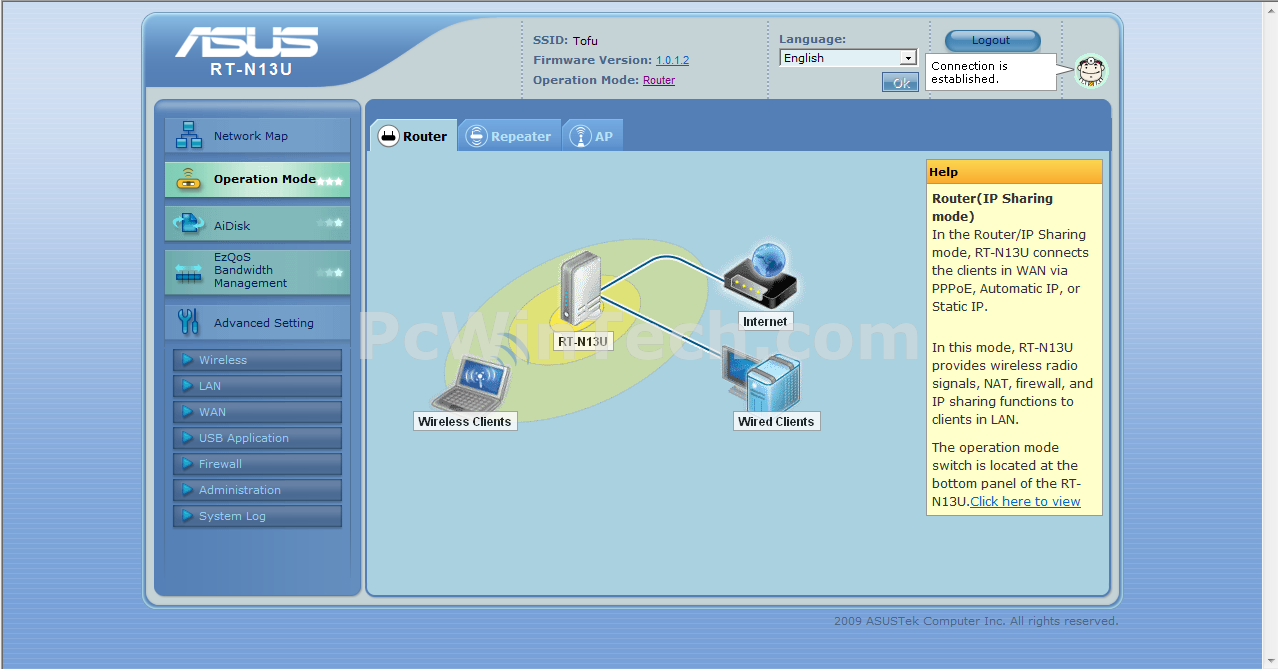Click the Help panel header
Viewport: 1278px width, 669px height.
click(x=1014, y=172)
